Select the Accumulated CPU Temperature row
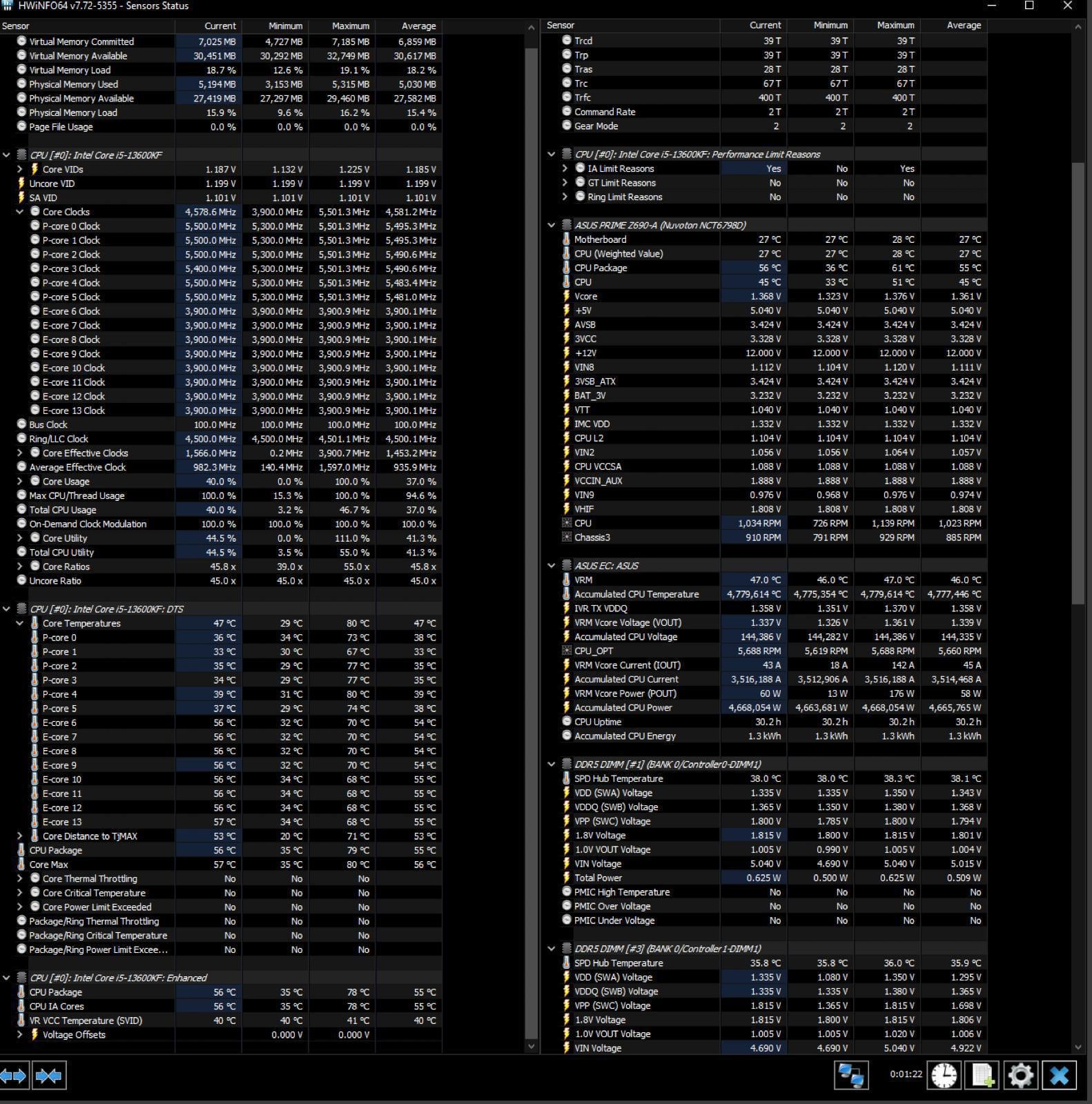The width and height of the screenshot is (1092, 1104). [x=766, y=594]
